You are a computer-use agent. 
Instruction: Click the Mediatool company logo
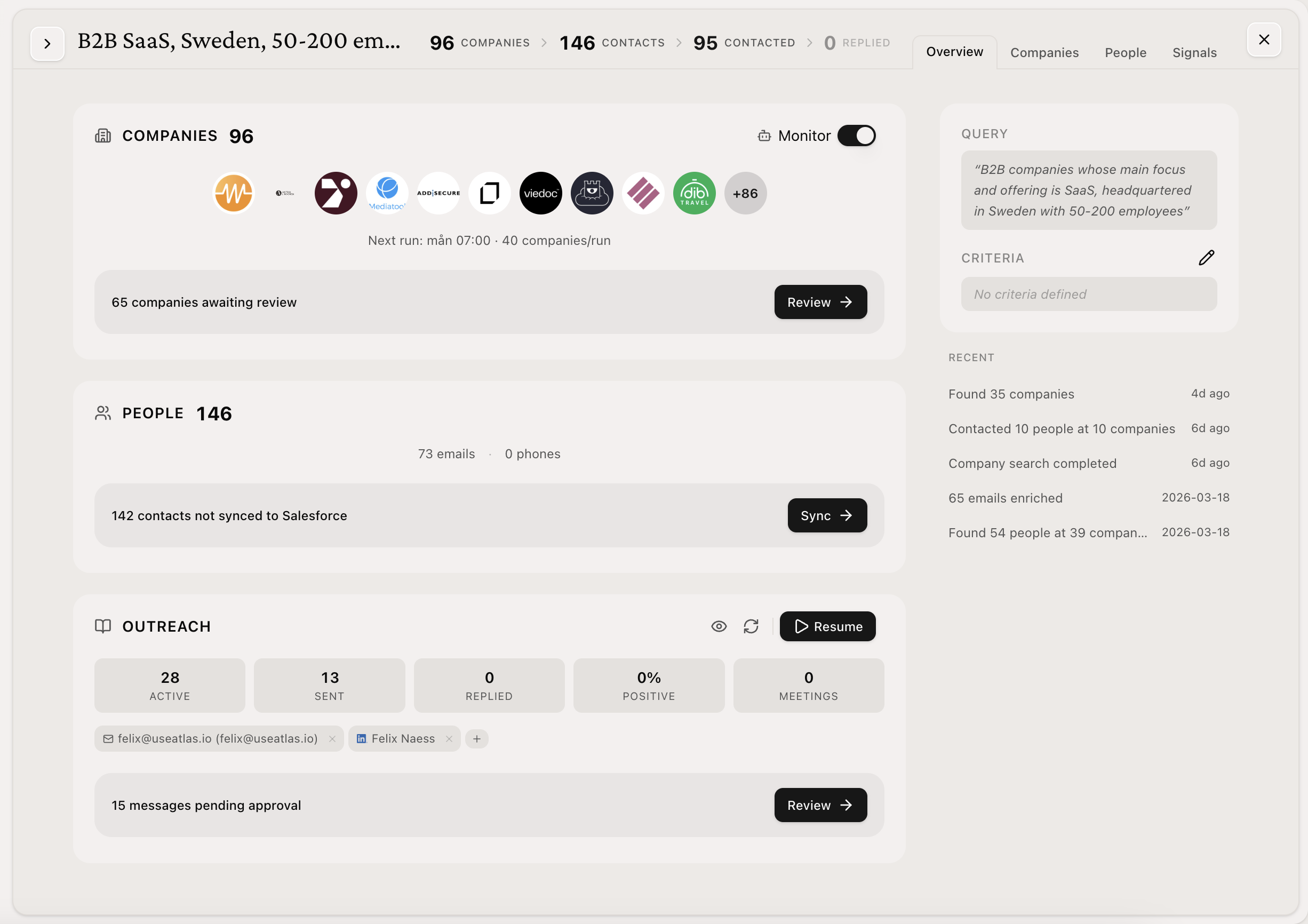387,193
